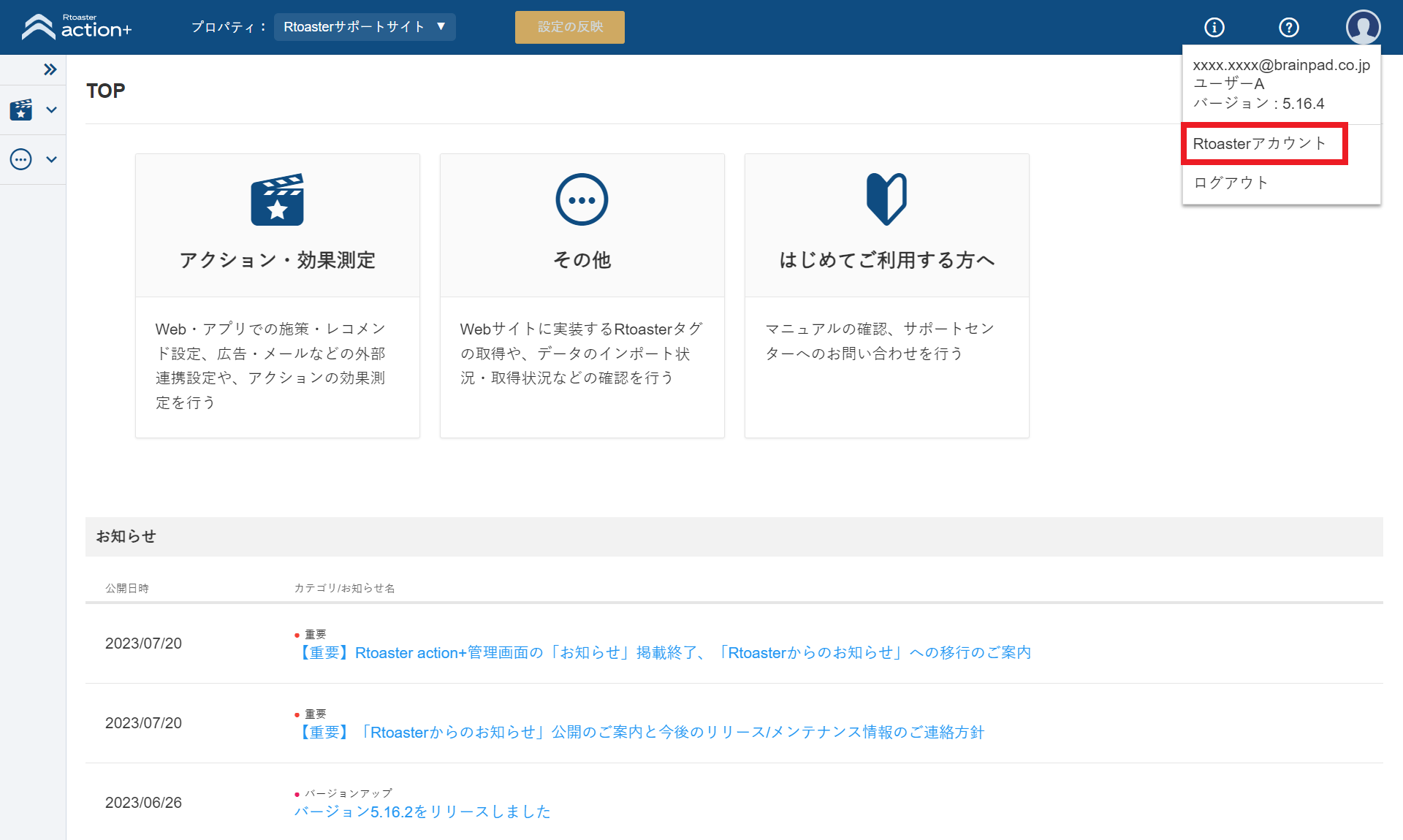Expand the sidebar action menu chevron
1403x840 pixels.
click(51, 110)
